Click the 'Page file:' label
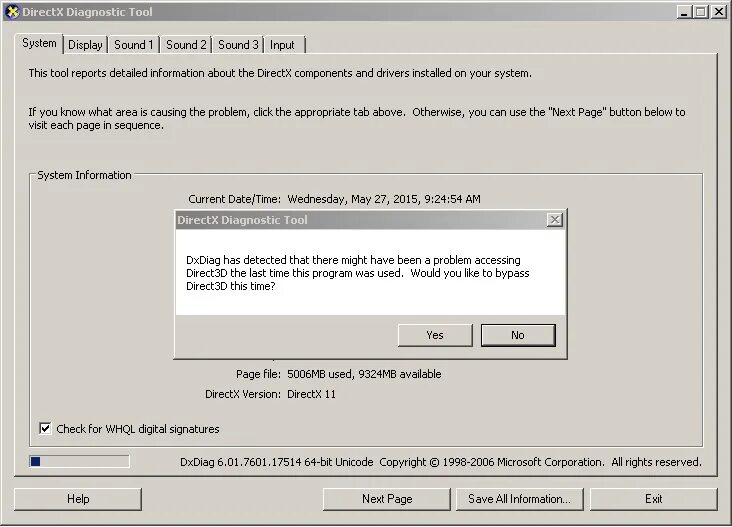This screenshot has height=527, width=732. pos(258,374)
